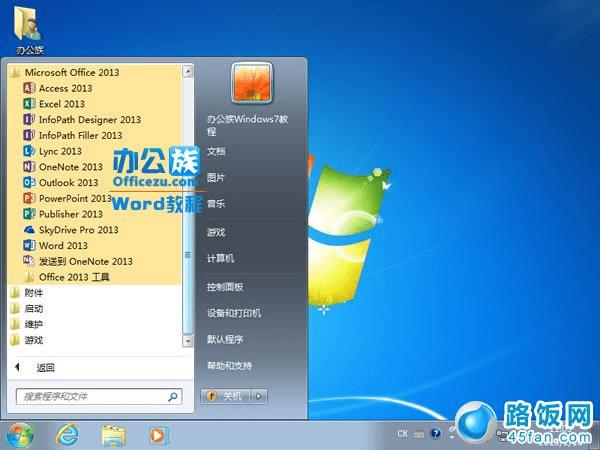The width and height of the screenshot is (600, 450).
Task: Open 文档 in the right pane
Action: (x=216, y=151)
